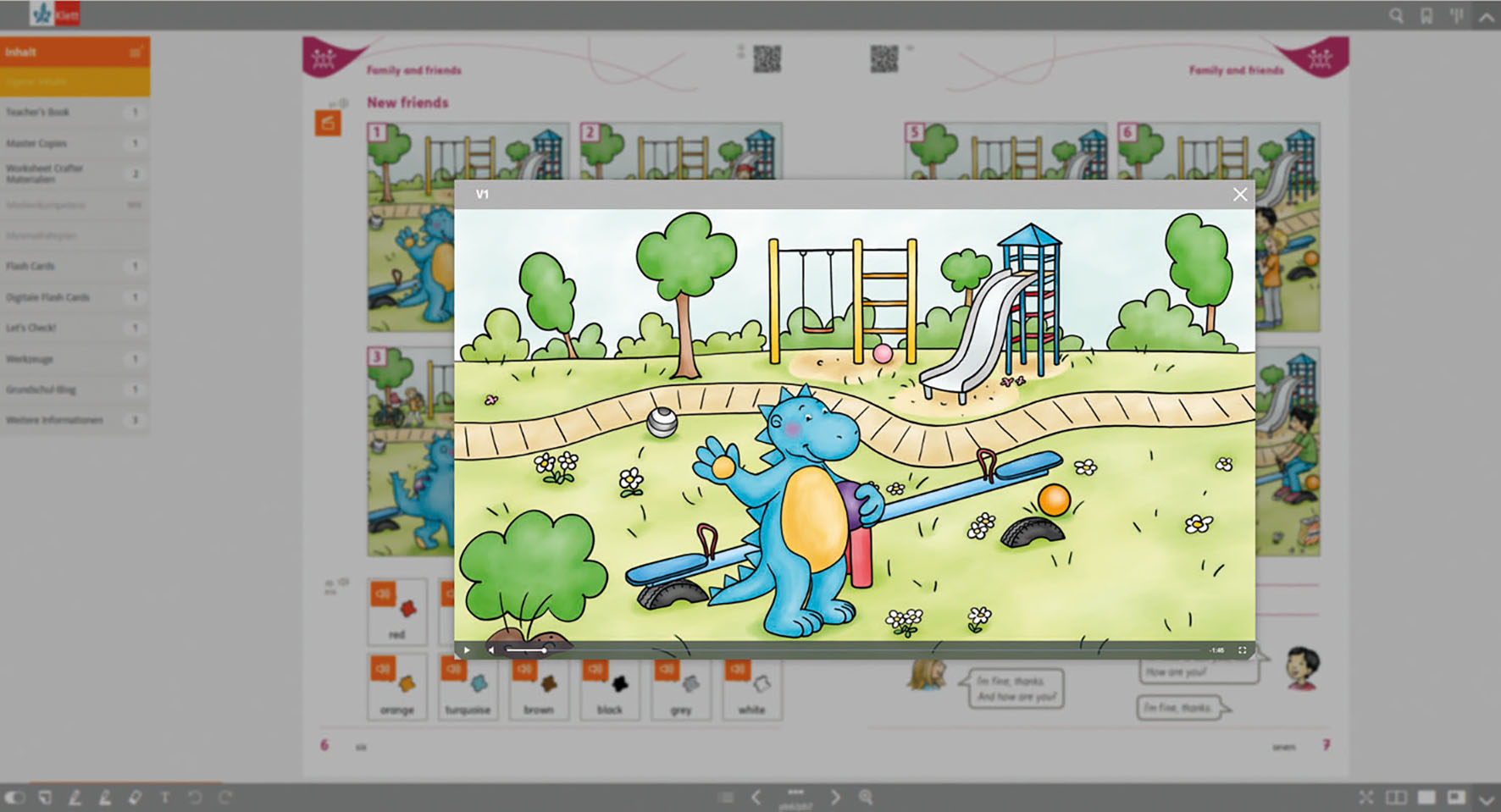Scan the left QR code
1501x812 pixels.
click(767, 58)
